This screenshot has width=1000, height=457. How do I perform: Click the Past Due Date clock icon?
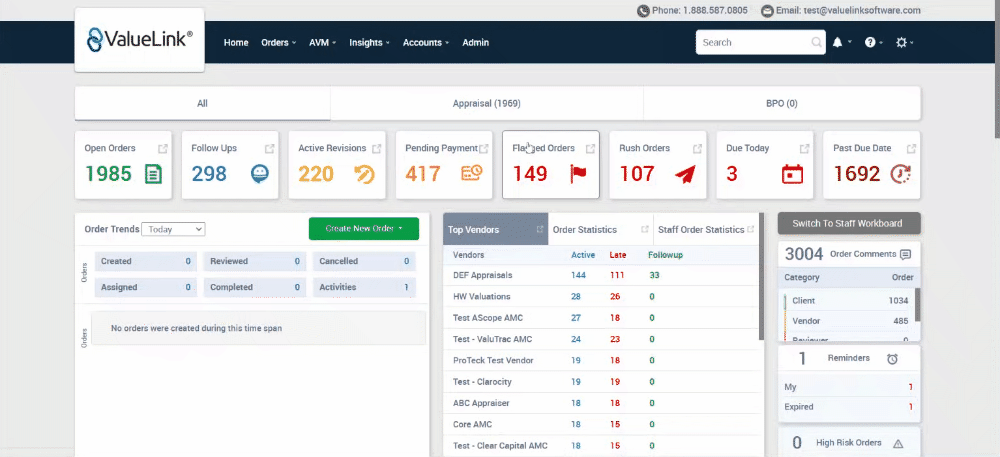[x=901, y=174]
